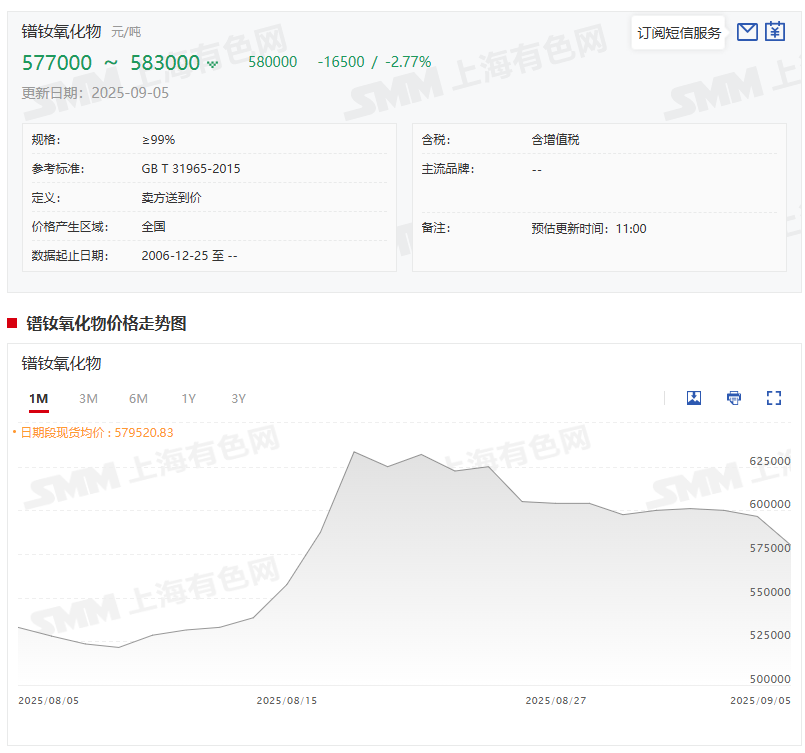Screen dimensions: 805x753
Task: Click the envelope email subscription icon
Action: pyautogui.click(x=746, y=32)
